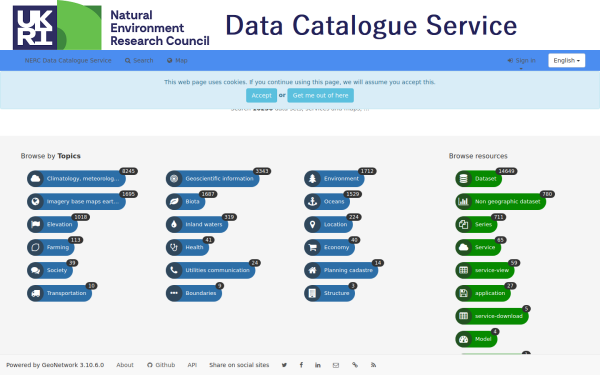The image size is (600, 375).
Task: Open the GeoNetwork 3.10.6.0 link
Action: click(73, 365)
